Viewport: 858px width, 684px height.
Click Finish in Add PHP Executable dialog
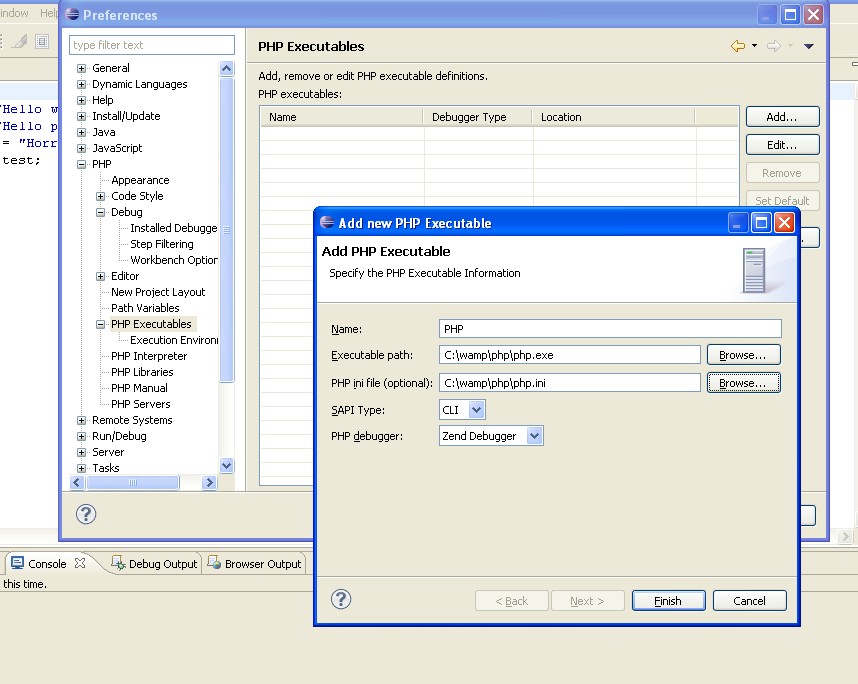668,601
